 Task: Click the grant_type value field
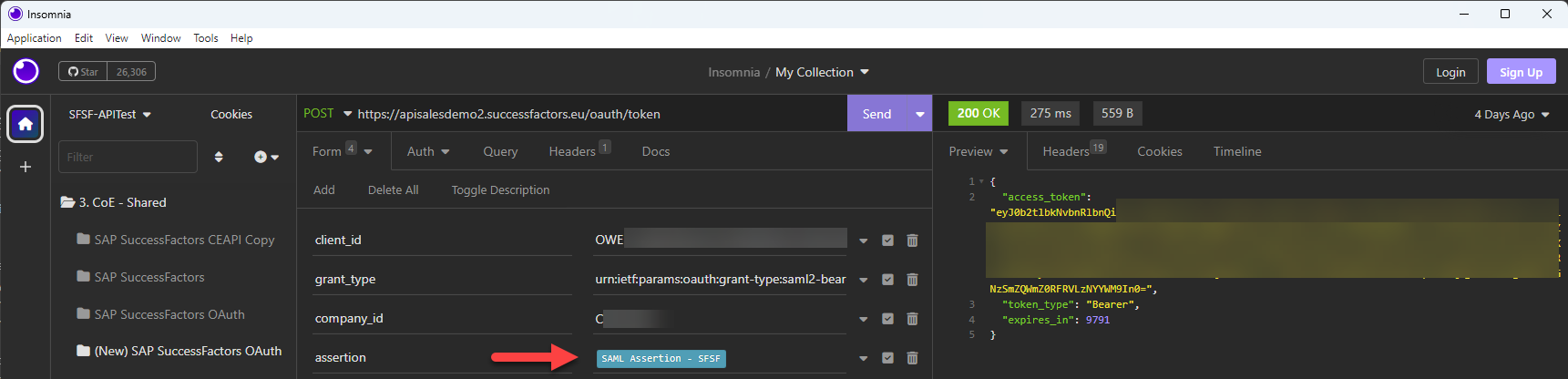click(x=721, y=280)
